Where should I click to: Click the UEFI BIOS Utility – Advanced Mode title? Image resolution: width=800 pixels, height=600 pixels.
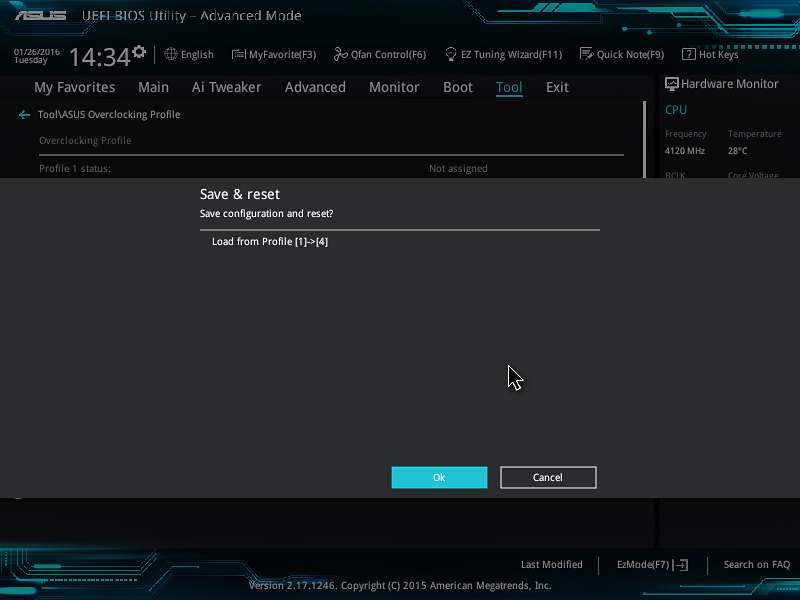(x=192, y=16)
